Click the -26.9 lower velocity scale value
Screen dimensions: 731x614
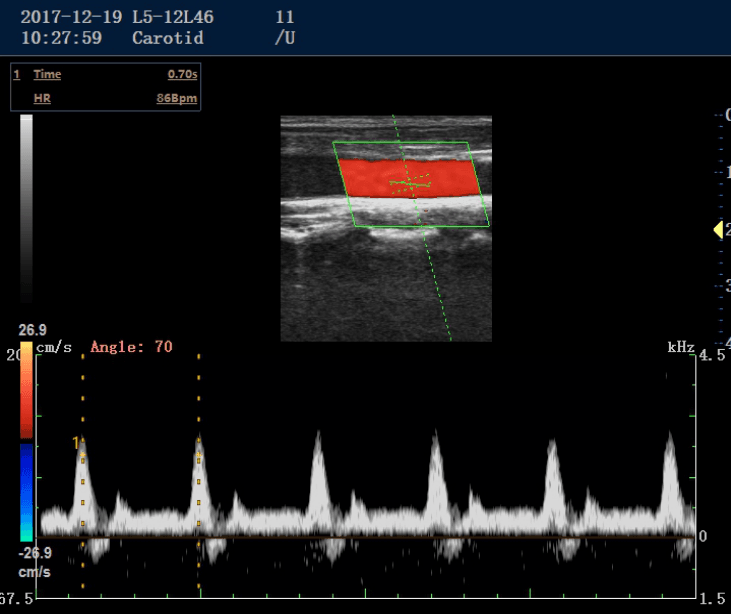pos(35,553)
